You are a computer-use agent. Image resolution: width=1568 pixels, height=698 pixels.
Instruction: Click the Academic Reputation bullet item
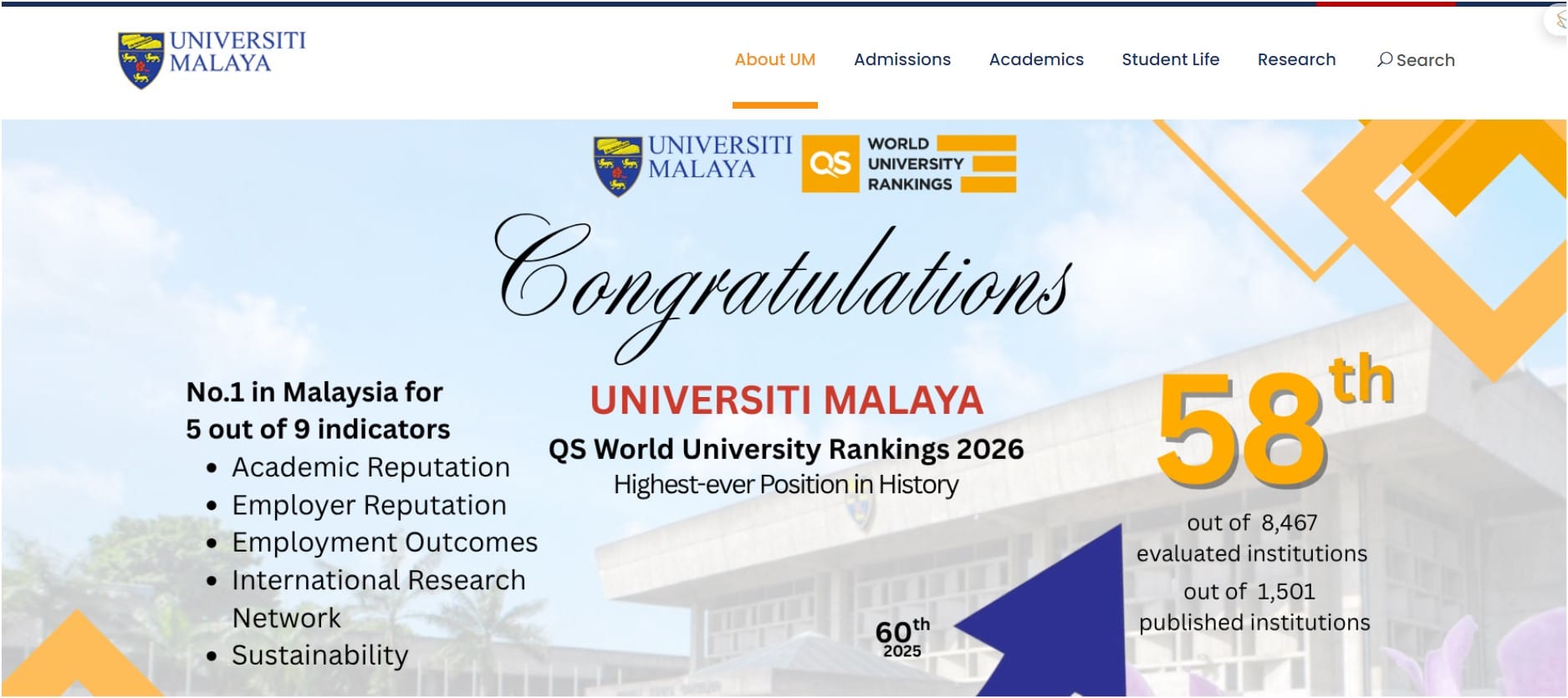coord(370,467)
